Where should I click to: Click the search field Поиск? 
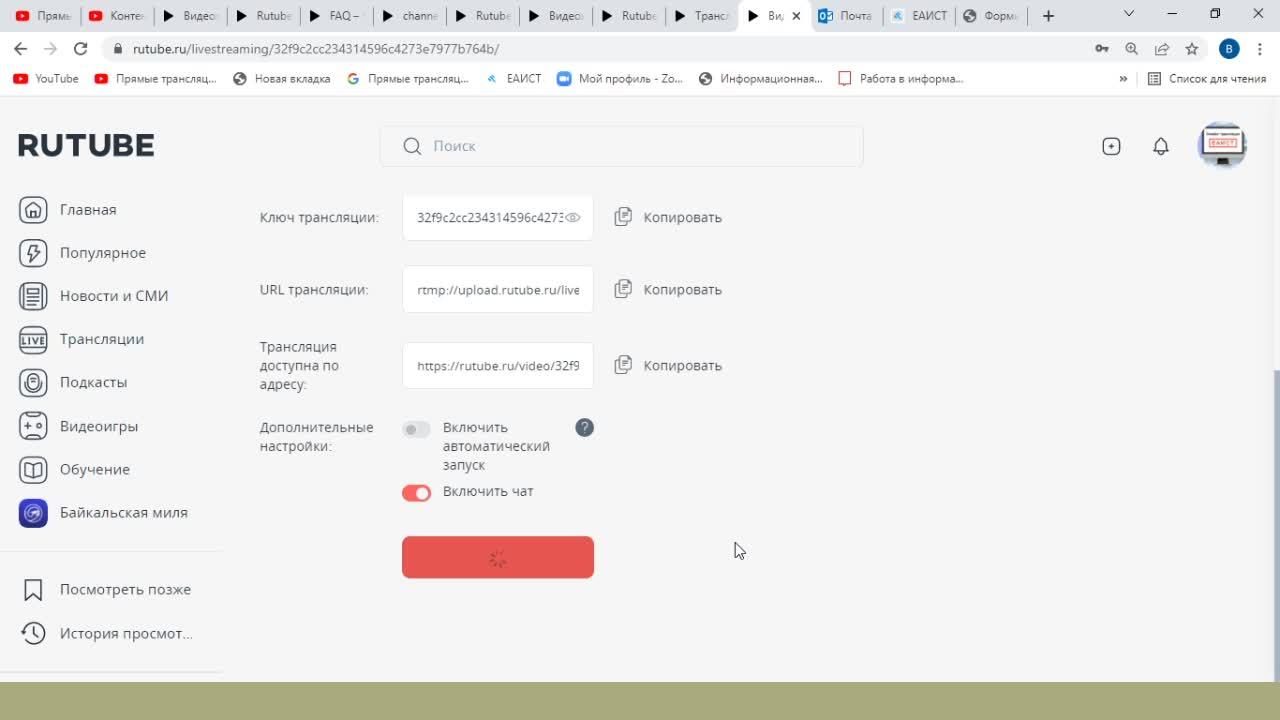coord(621,146)
